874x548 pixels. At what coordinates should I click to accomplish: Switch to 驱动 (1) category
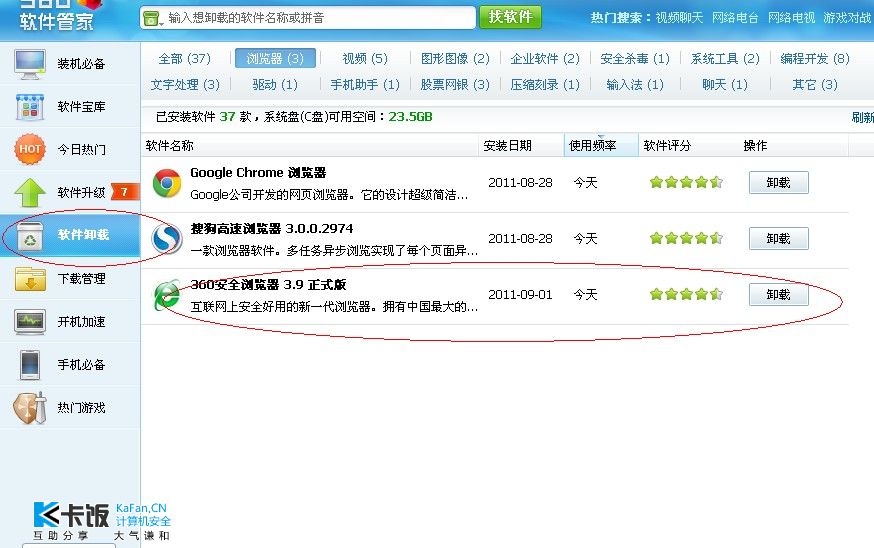point(275,85)
